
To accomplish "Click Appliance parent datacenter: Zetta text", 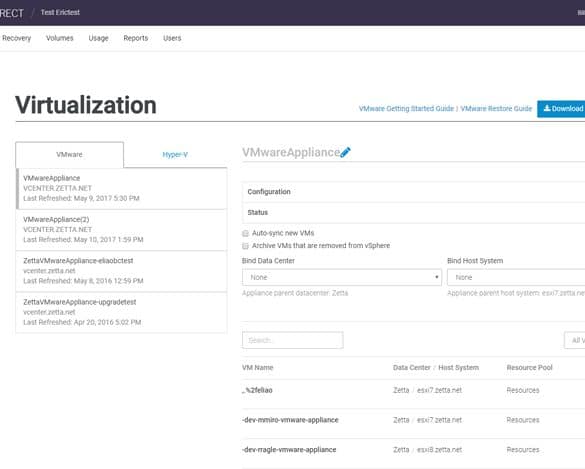I will coord(295,293).
